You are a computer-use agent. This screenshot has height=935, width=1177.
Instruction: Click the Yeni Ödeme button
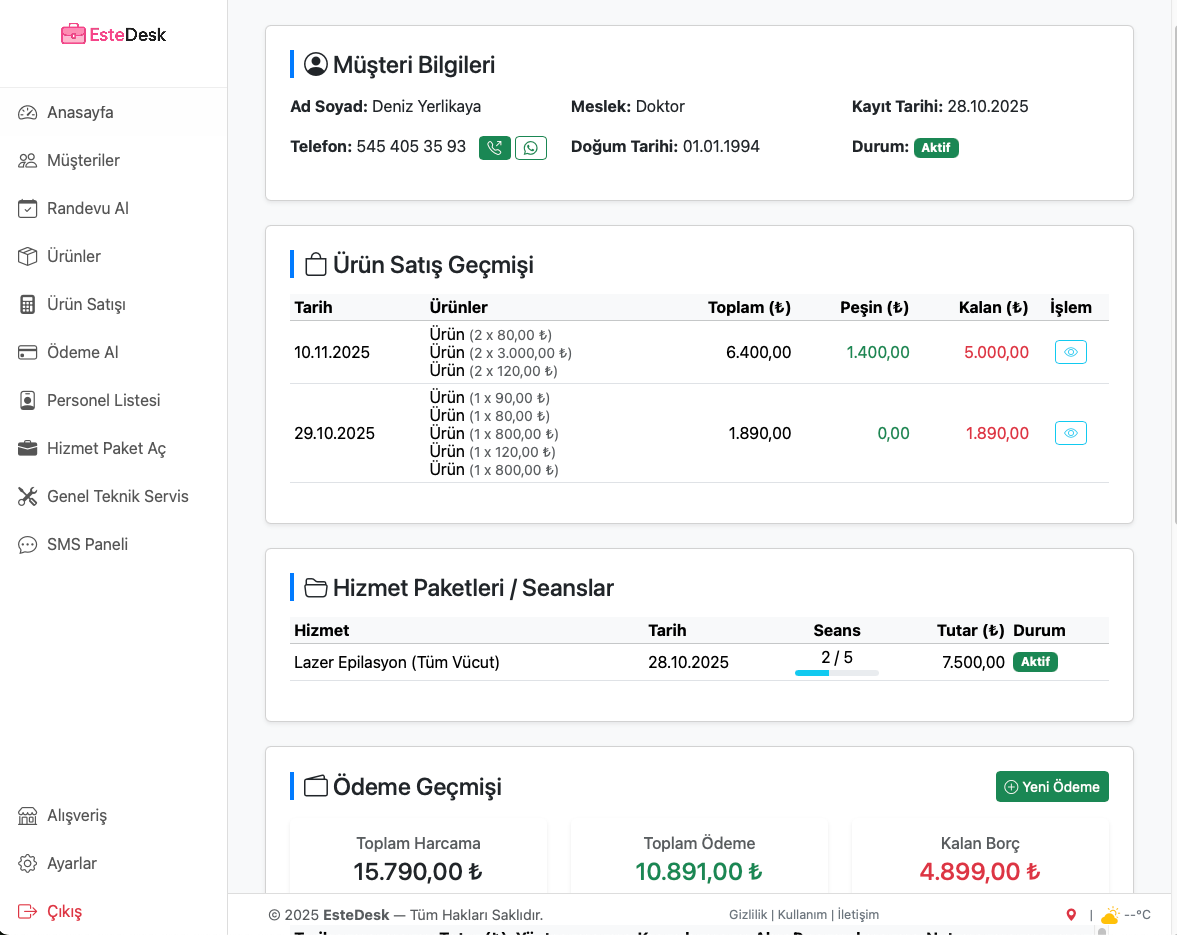[1052, 787]
